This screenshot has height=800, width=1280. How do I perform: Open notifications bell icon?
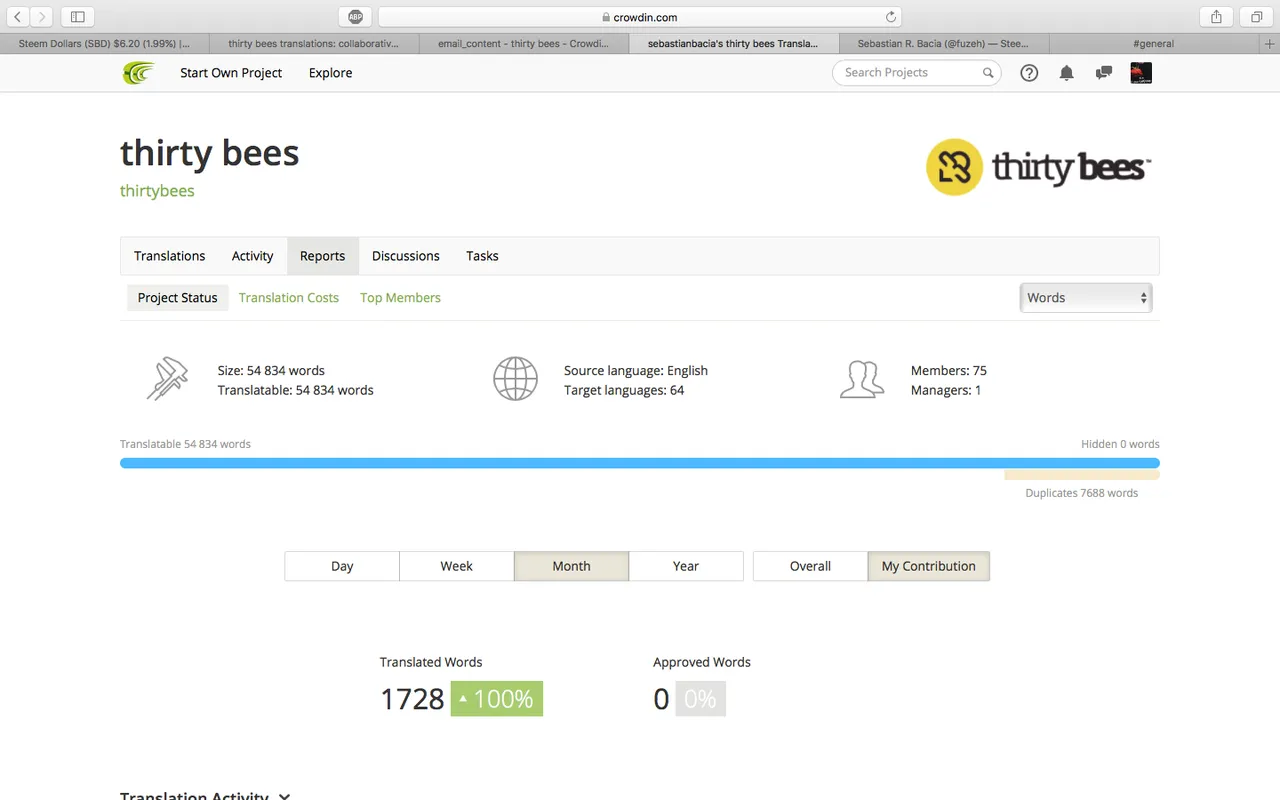pos(1067,73)
